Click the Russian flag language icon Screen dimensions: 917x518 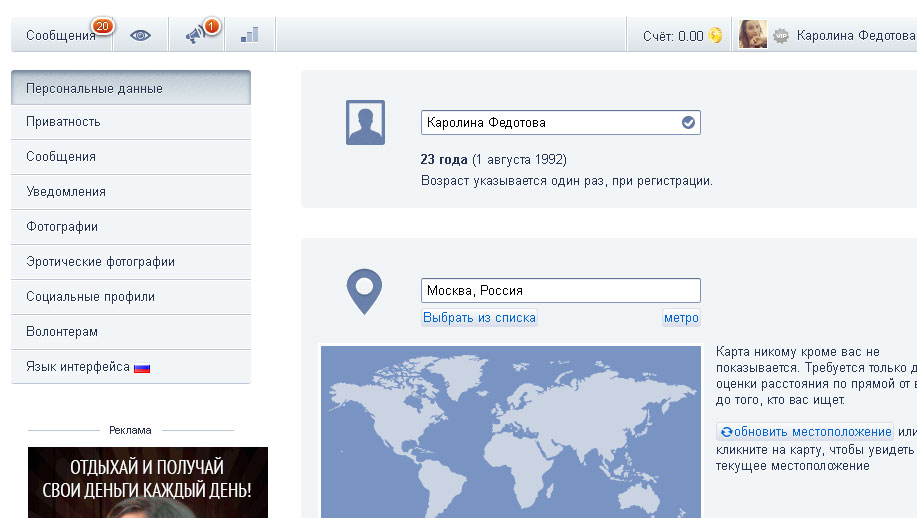[142, 368]
